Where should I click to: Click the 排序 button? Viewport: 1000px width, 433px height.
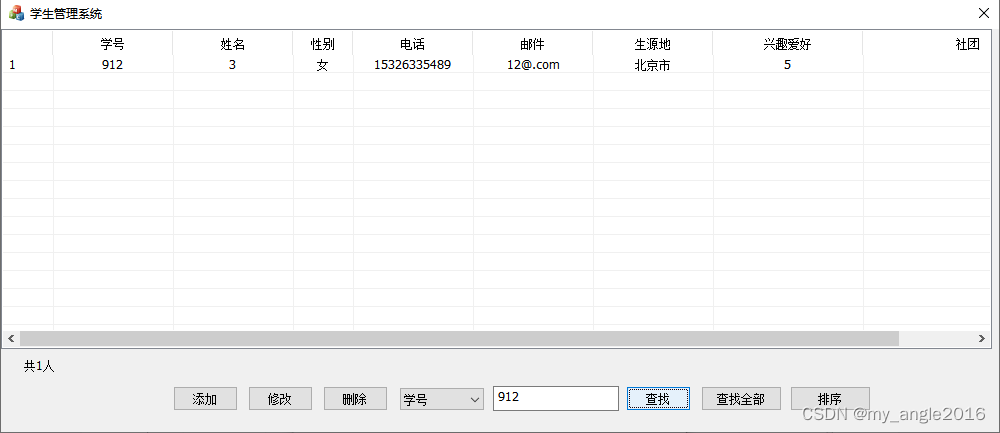pyautogui.click(x=830, y=399)
